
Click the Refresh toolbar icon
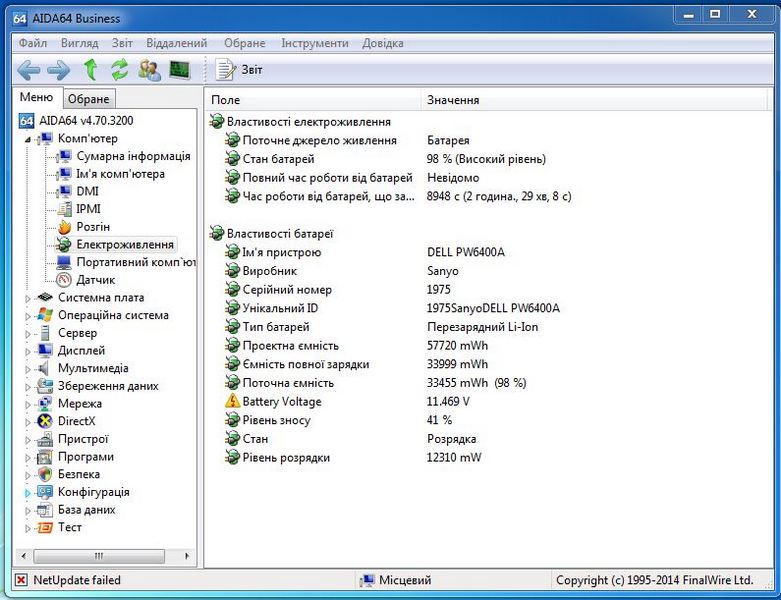[x=120, y=70]
